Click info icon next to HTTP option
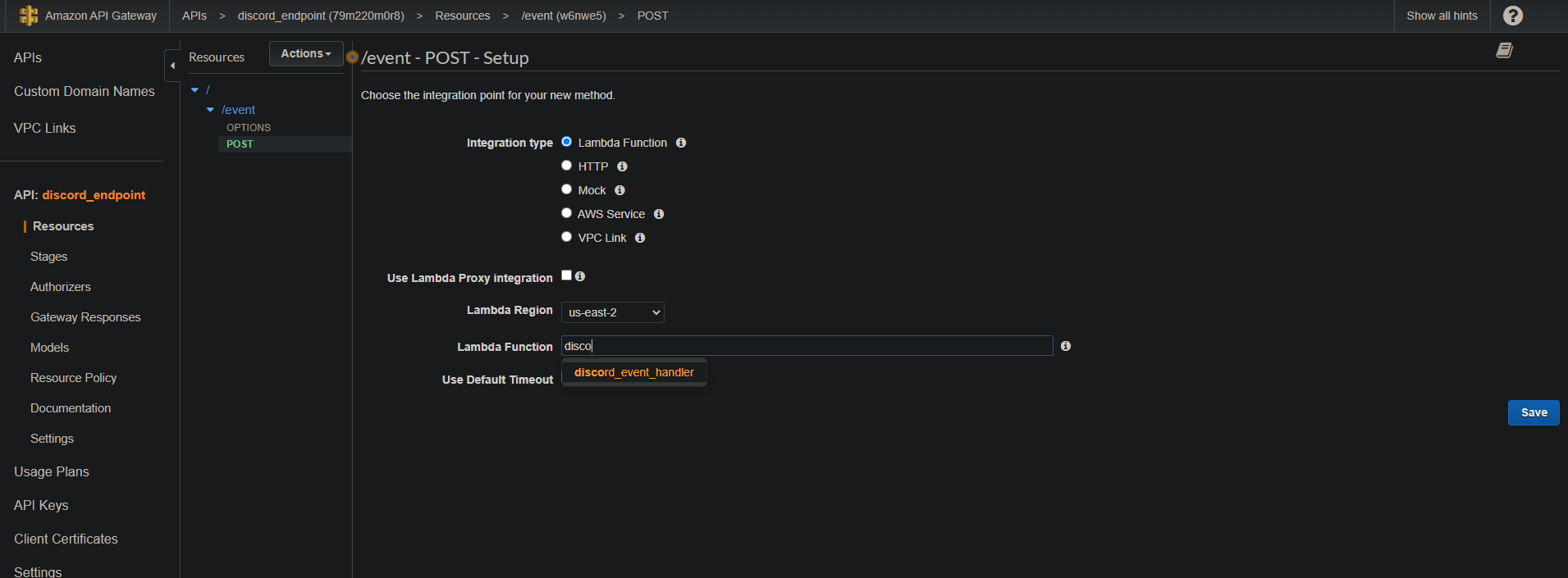Screen dimensions: 1568x578 [x=622, y=166]
